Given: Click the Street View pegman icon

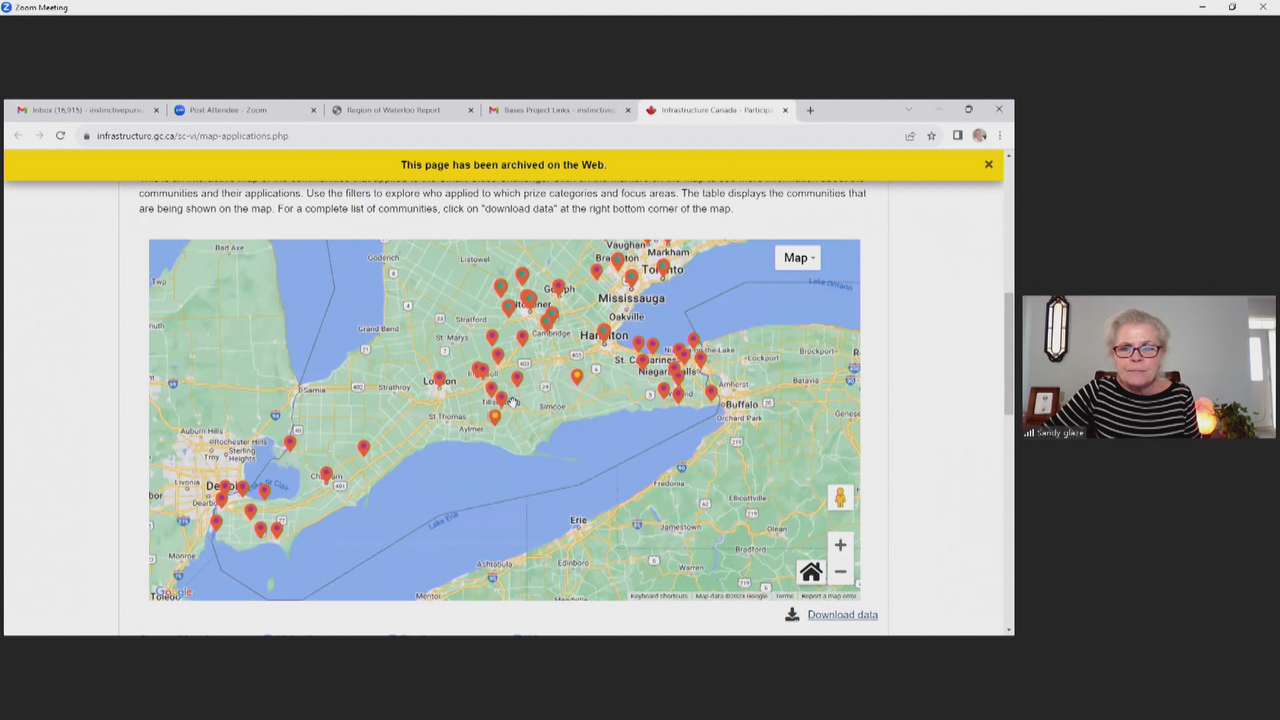Looking at the screenshot, I should coord(840,497).
